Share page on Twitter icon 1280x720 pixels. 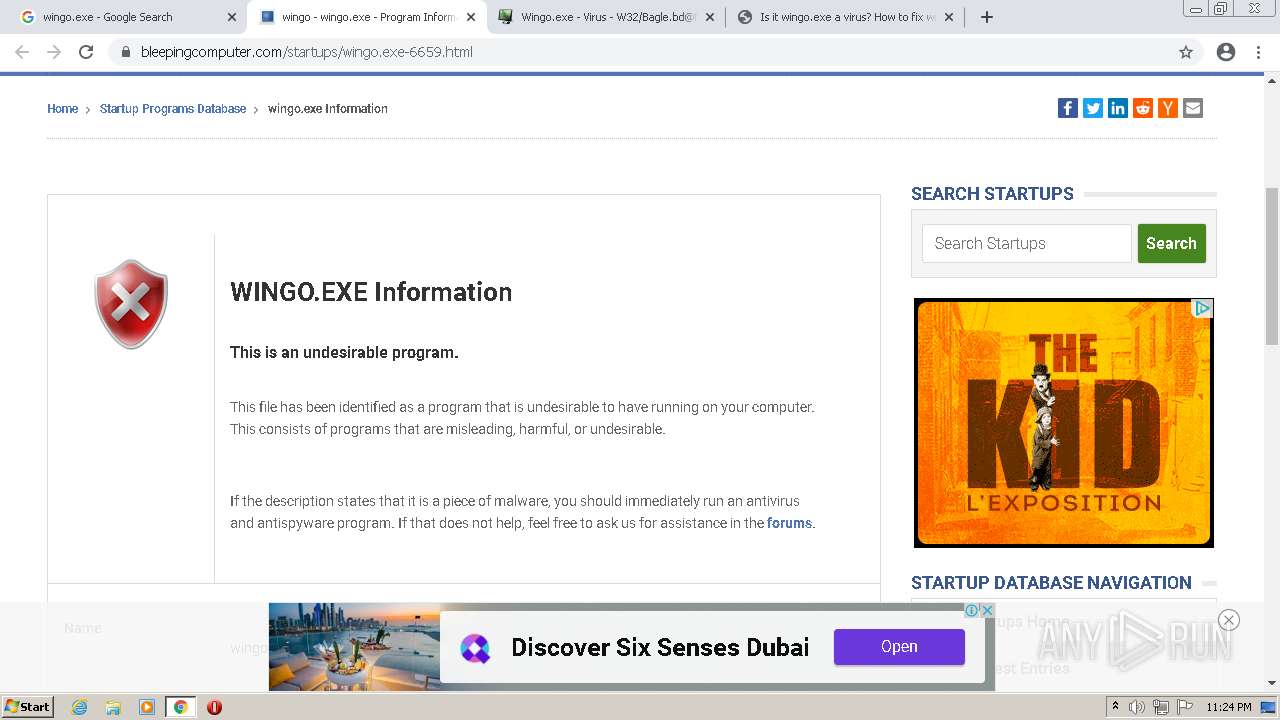[1093, 108]
